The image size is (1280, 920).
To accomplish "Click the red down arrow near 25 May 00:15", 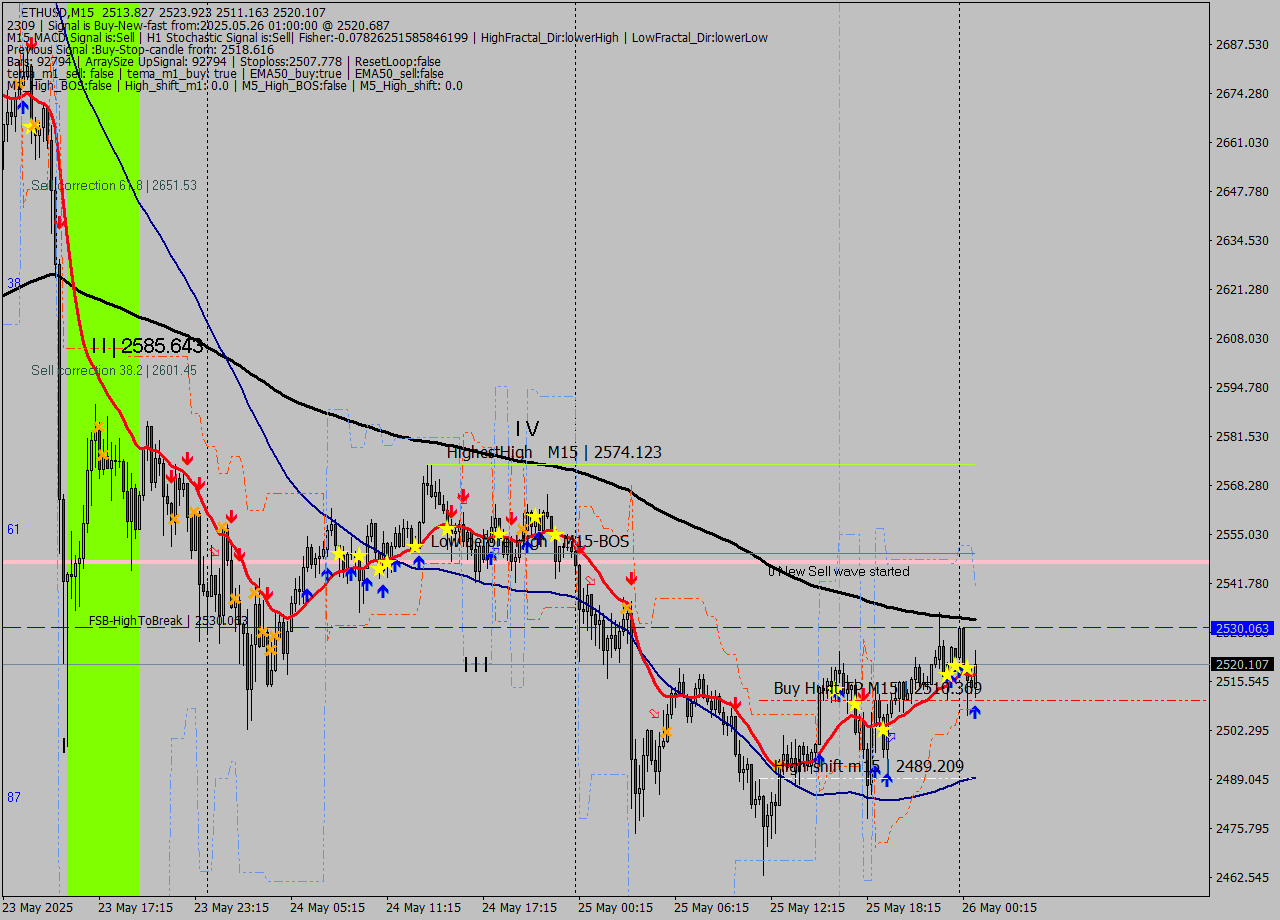I will pos(632,577).
